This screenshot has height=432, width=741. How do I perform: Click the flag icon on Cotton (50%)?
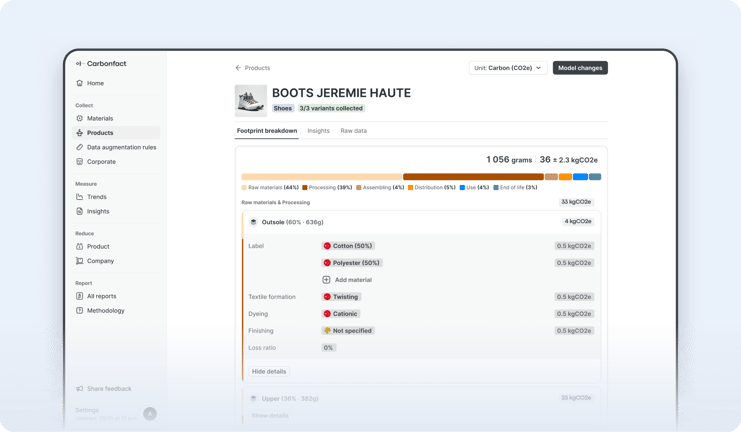pyautogui.click(x=327, y=246)
